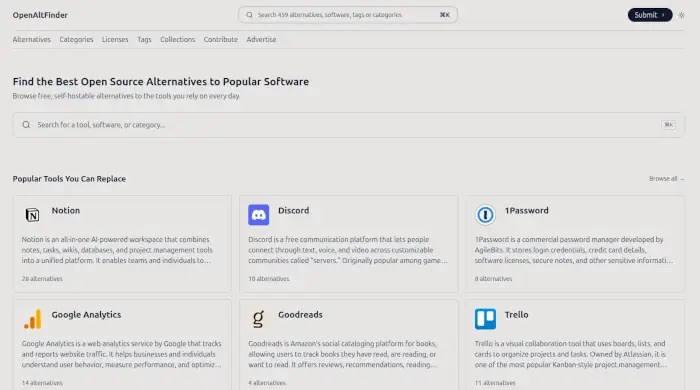Focus the top search 459 alternatives field

pos(348,15)
